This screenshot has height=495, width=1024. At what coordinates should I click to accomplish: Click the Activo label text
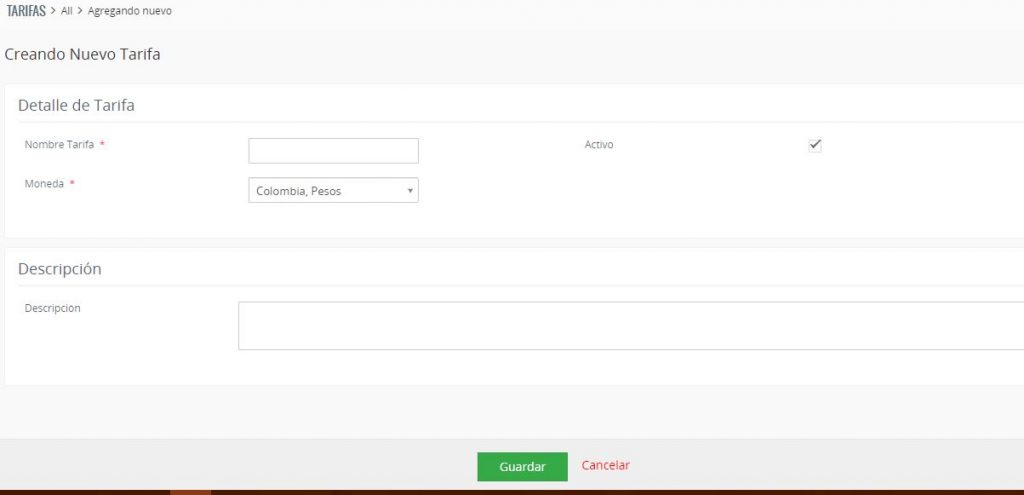[x=599, y=145]
